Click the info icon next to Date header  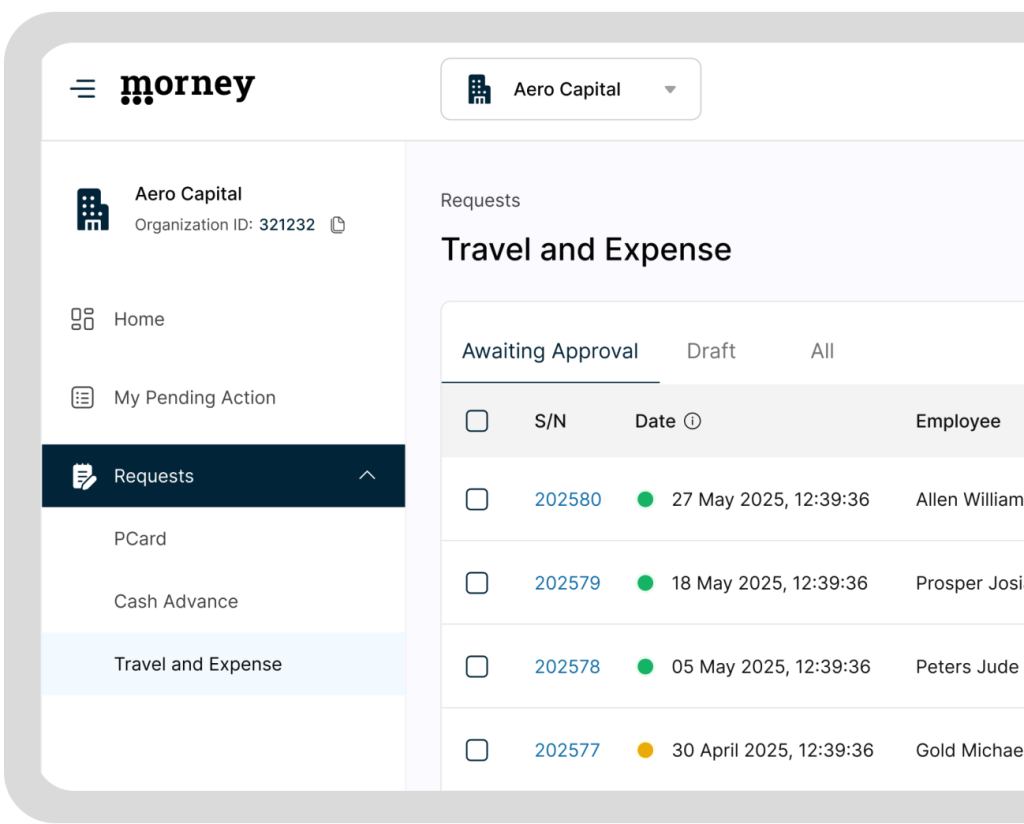[x=692, y=421]
